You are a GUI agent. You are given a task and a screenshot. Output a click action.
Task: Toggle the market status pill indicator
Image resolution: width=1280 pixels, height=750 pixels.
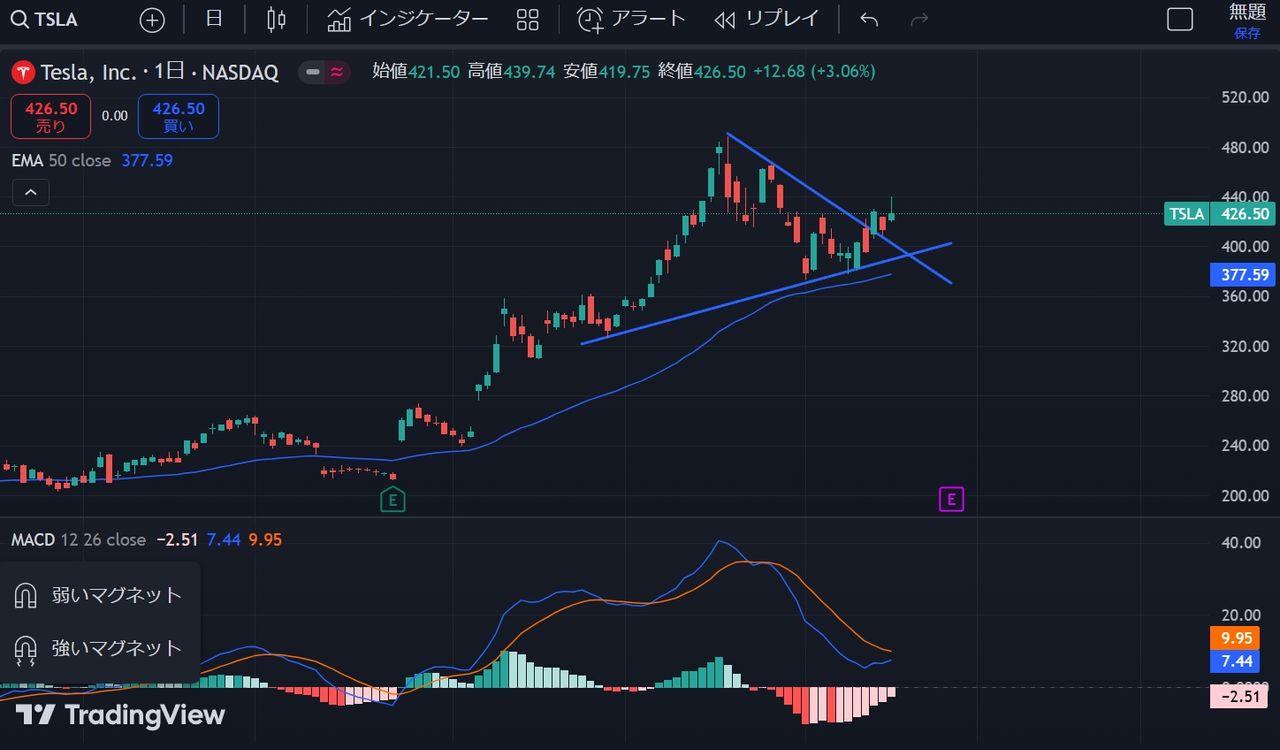click(326, 72)
